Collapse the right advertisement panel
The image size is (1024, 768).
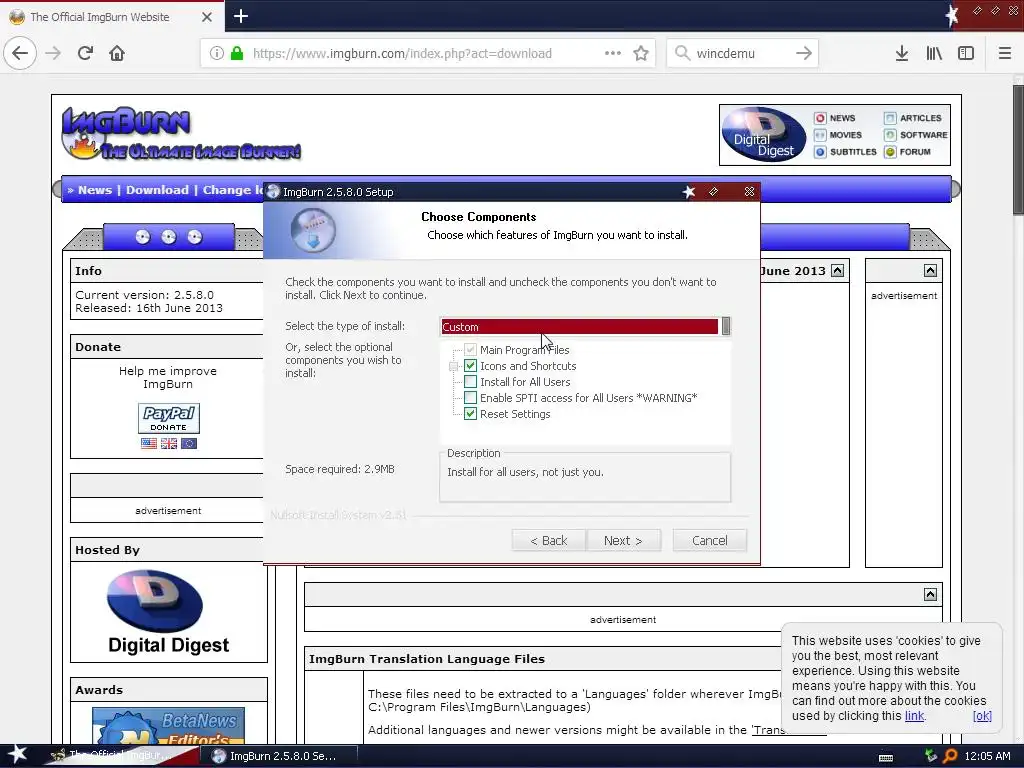click(x=930, y=270)
